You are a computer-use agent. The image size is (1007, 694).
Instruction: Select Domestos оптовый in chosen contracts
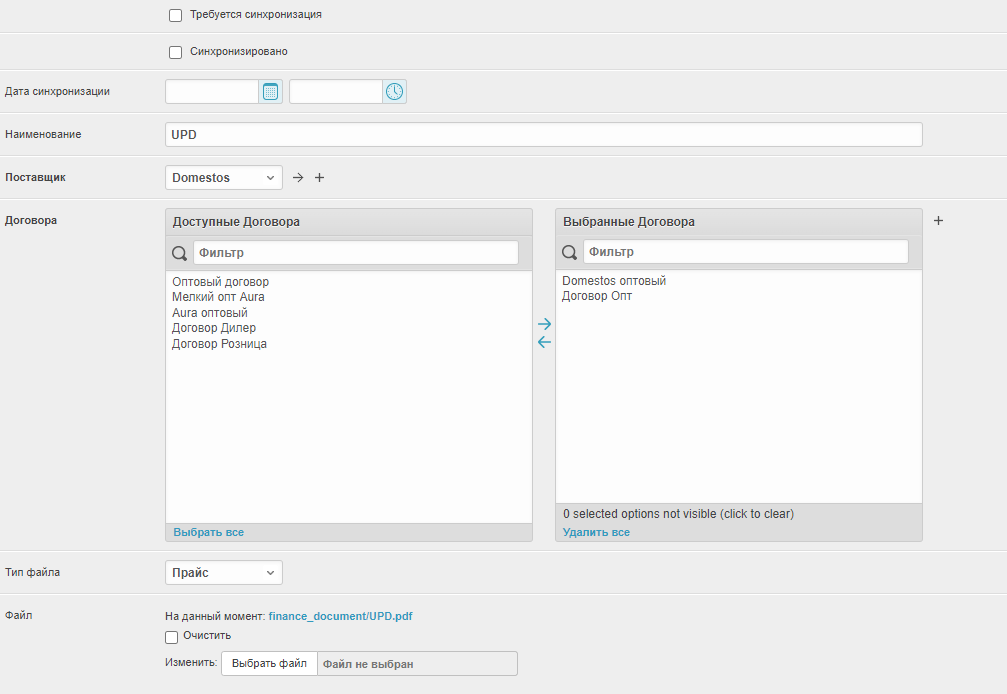coord(613,281)
